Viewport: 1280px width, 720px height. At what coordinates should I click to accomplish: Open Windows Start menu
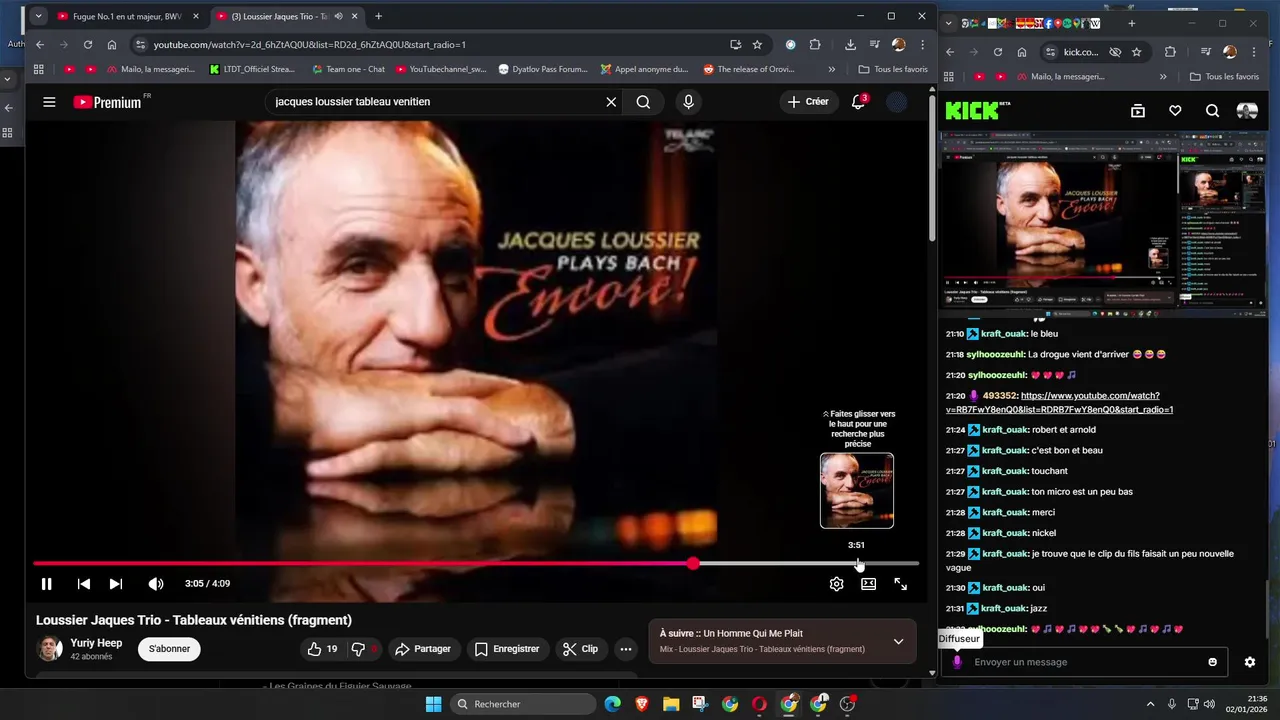[433, 704]
